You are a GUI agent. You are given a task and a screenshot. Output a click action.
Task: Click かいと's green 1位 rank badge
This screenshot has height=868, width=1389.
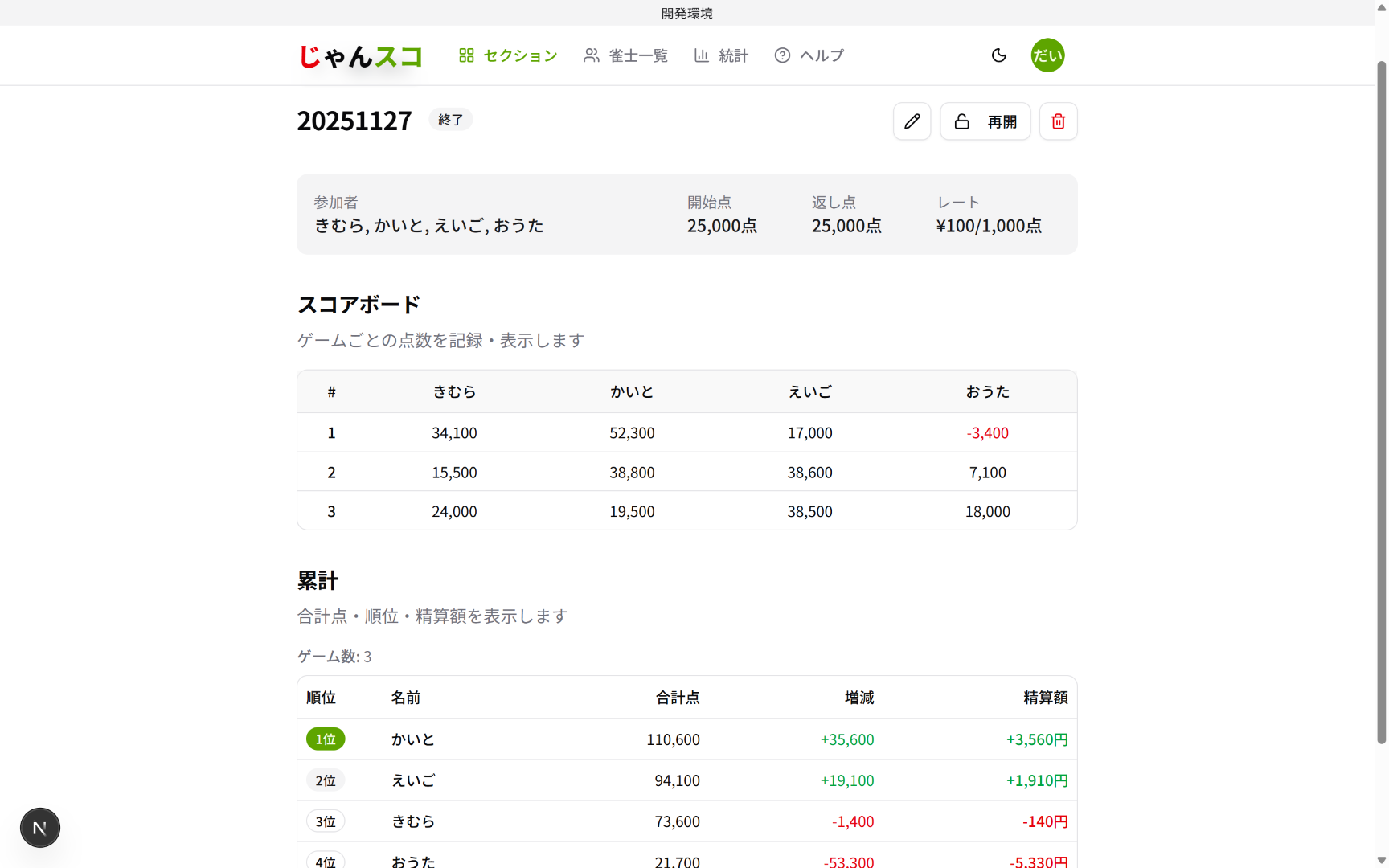click(325, 739)
